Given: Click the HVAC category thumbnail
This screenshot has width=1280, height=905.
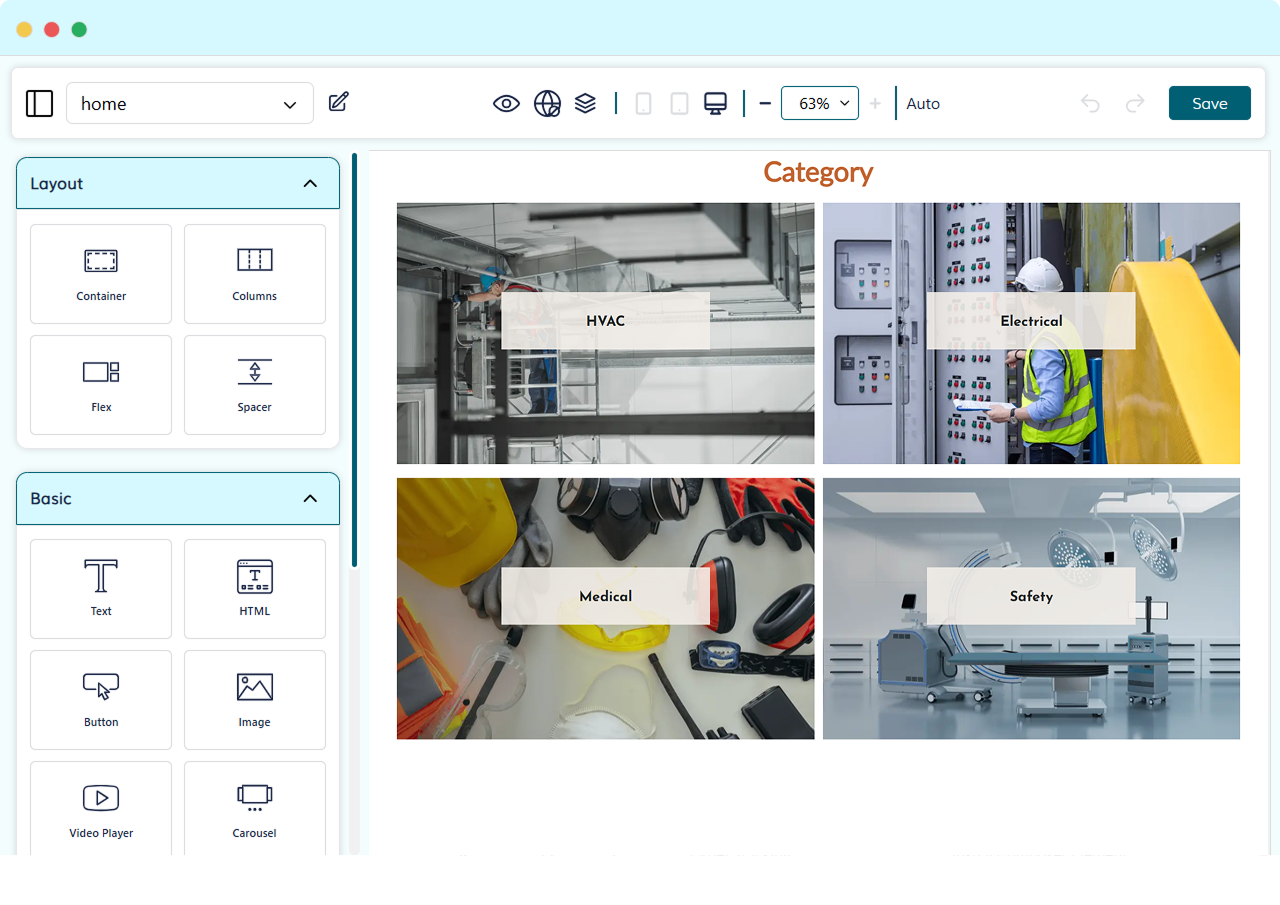Looking at the screenshot, I should (x=605, y=333).
